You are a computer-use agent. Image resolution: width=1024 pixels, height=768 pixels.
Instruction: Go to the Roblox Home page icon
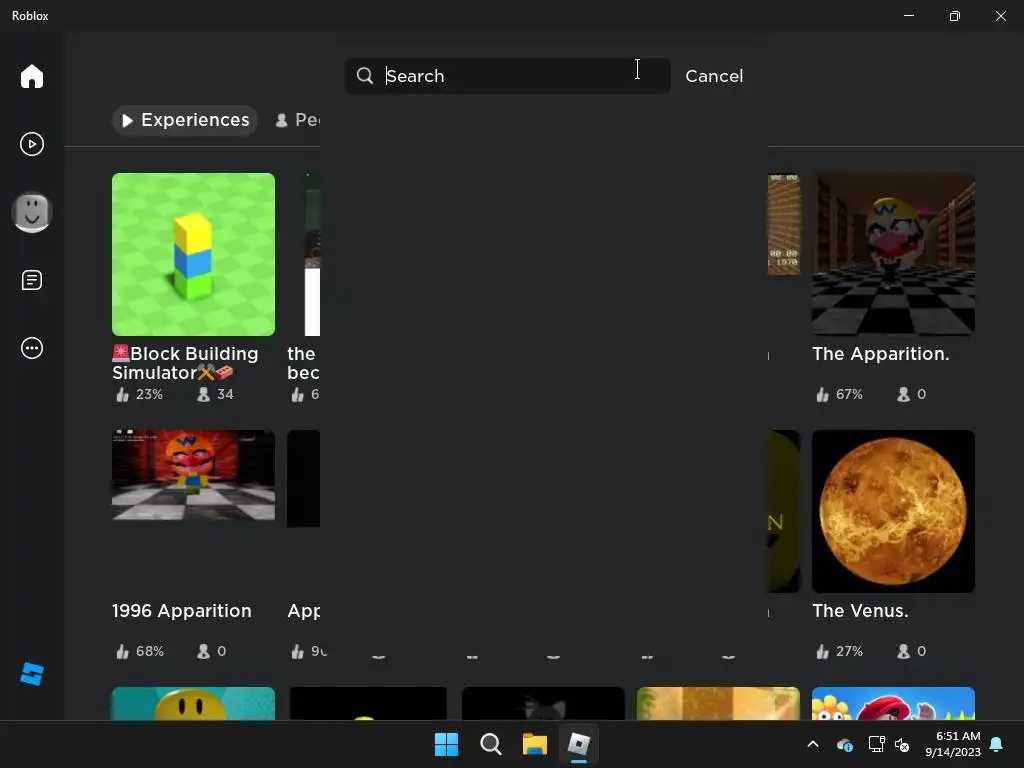(x=31, y=76)
